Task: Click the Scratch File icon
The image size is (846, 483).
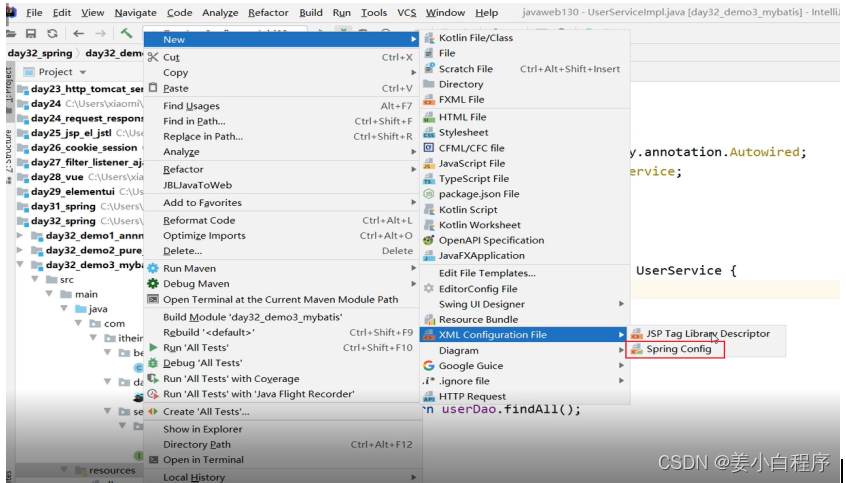Action: [x=429, y=69]
